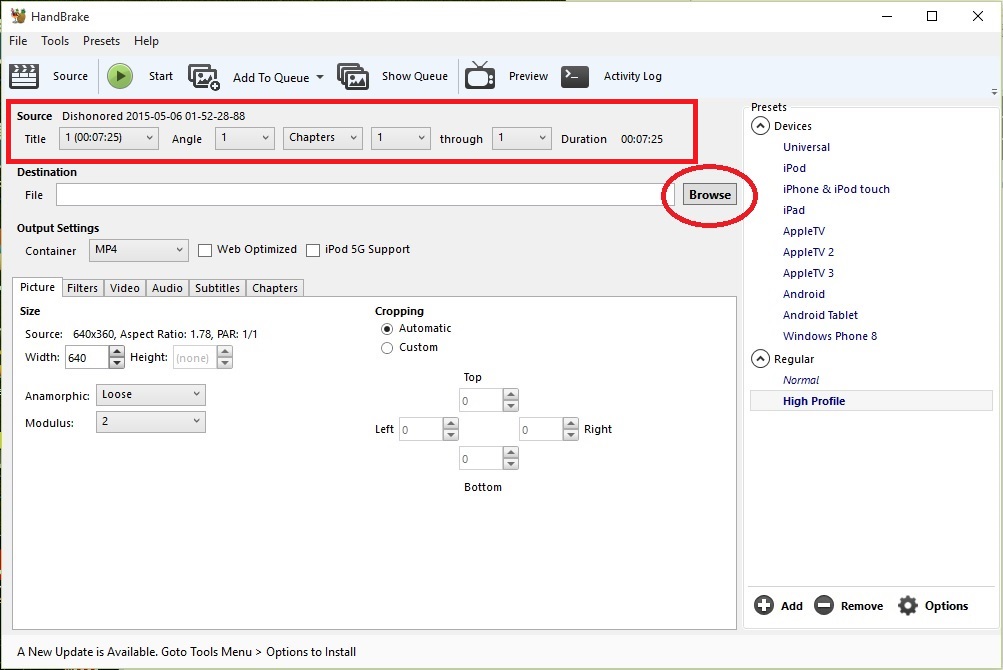
Task: Open the Container MP4 dropdown
Action: [139, 250]
